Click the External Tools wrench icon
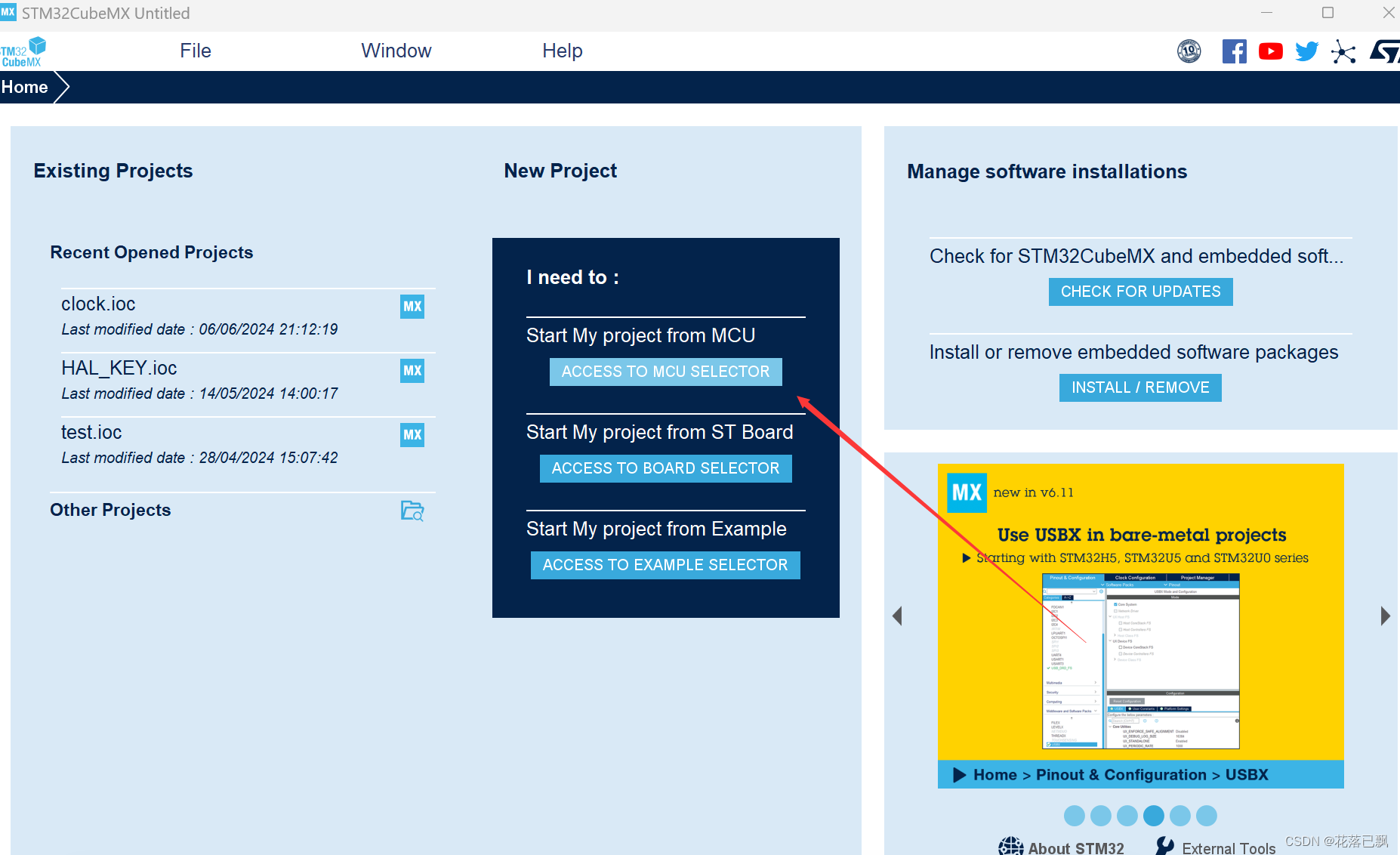Screen dimensions: 1400x855 click(x=1165, y=846)
